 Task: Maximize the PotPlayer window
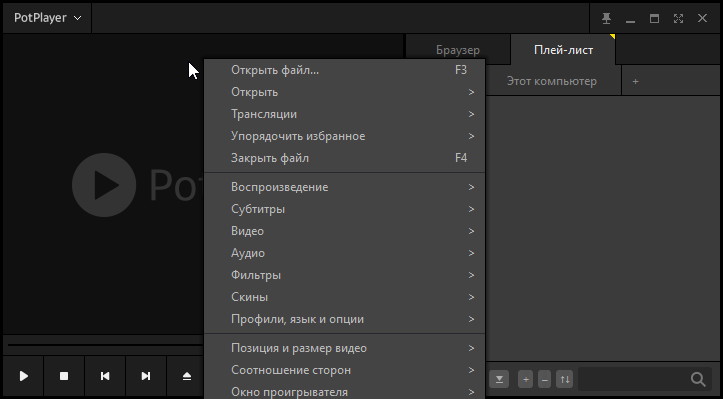pos(654,18)
